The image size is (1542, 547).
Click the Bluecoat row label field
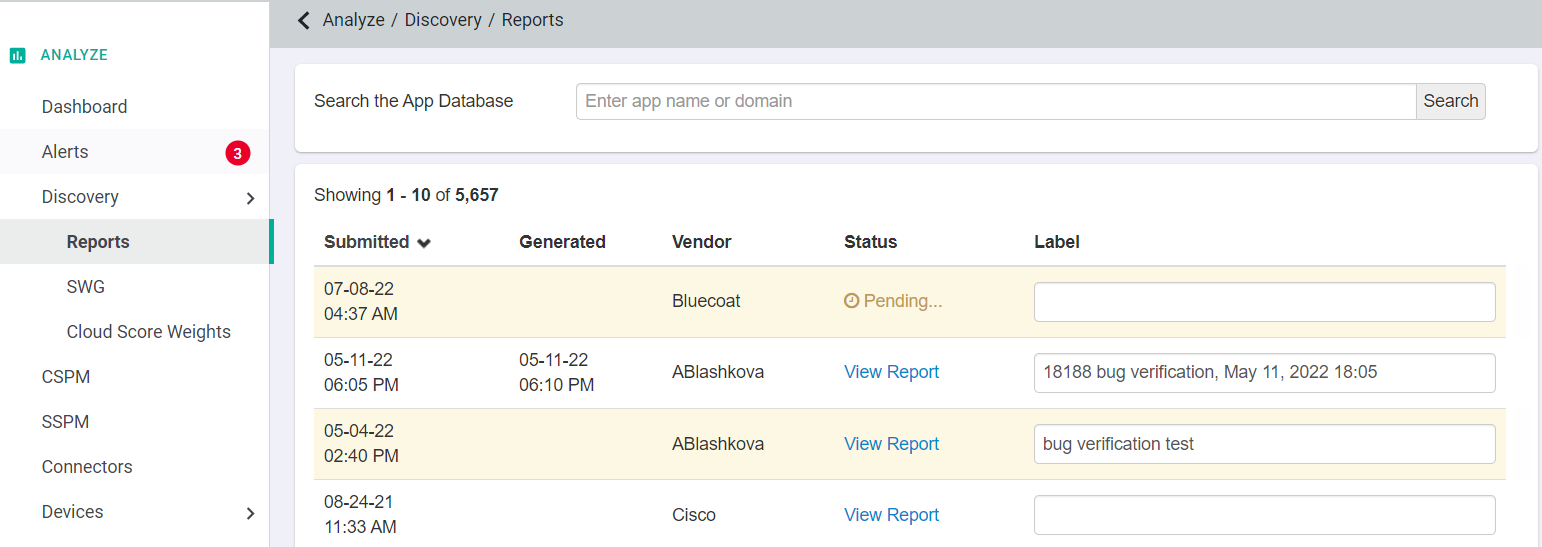[x=1264, y=302]
